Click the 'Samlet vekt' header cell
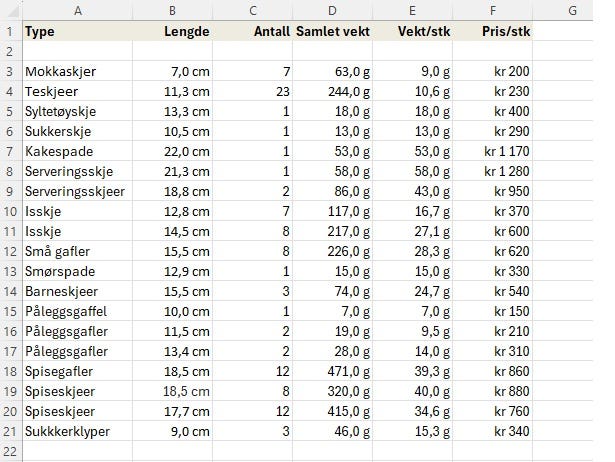This screenshot has width=615, height=462. point(333,31)
